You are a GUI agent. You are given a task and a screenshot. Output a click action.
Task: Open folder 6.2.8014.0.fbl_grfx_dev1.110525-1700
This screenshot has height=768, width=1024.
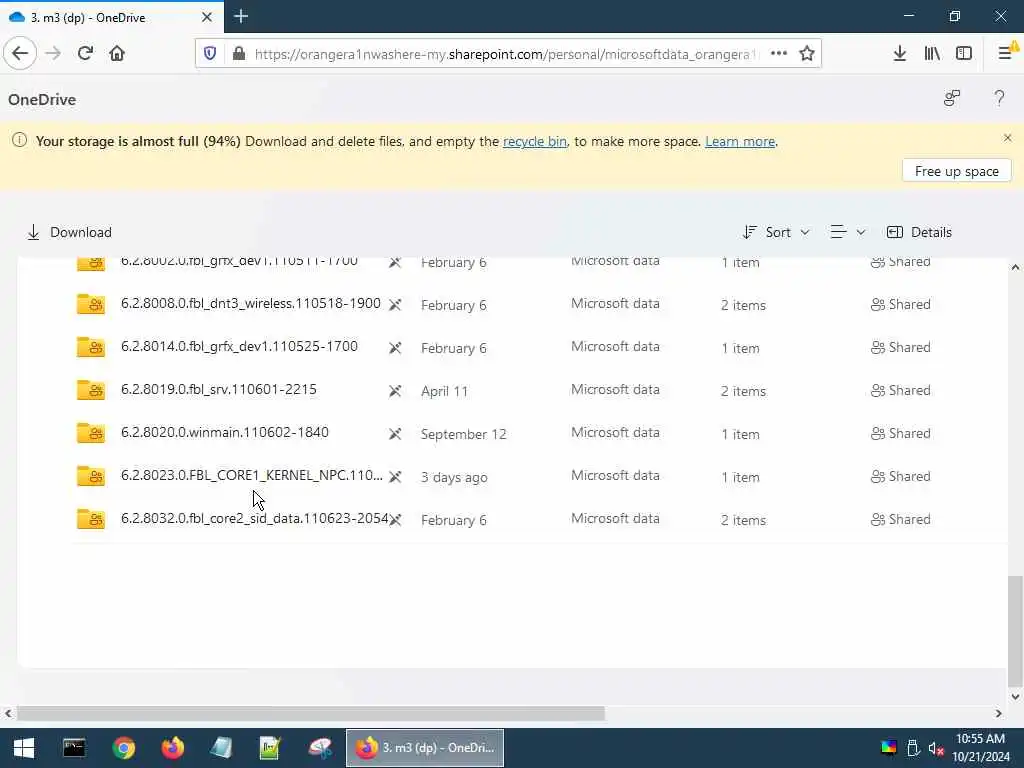click(x=239, y=346)
